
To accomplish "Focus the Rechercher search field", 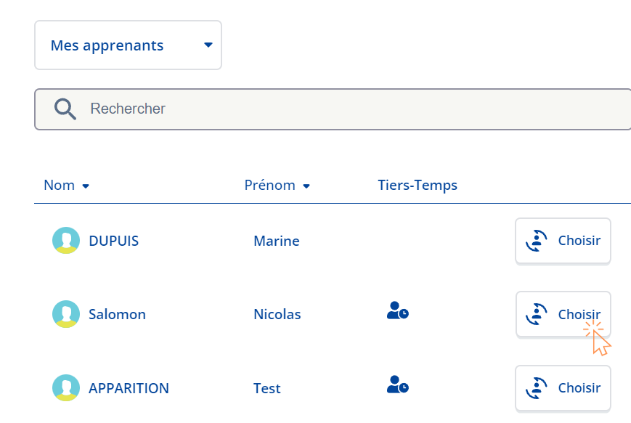I will (333, 109).
